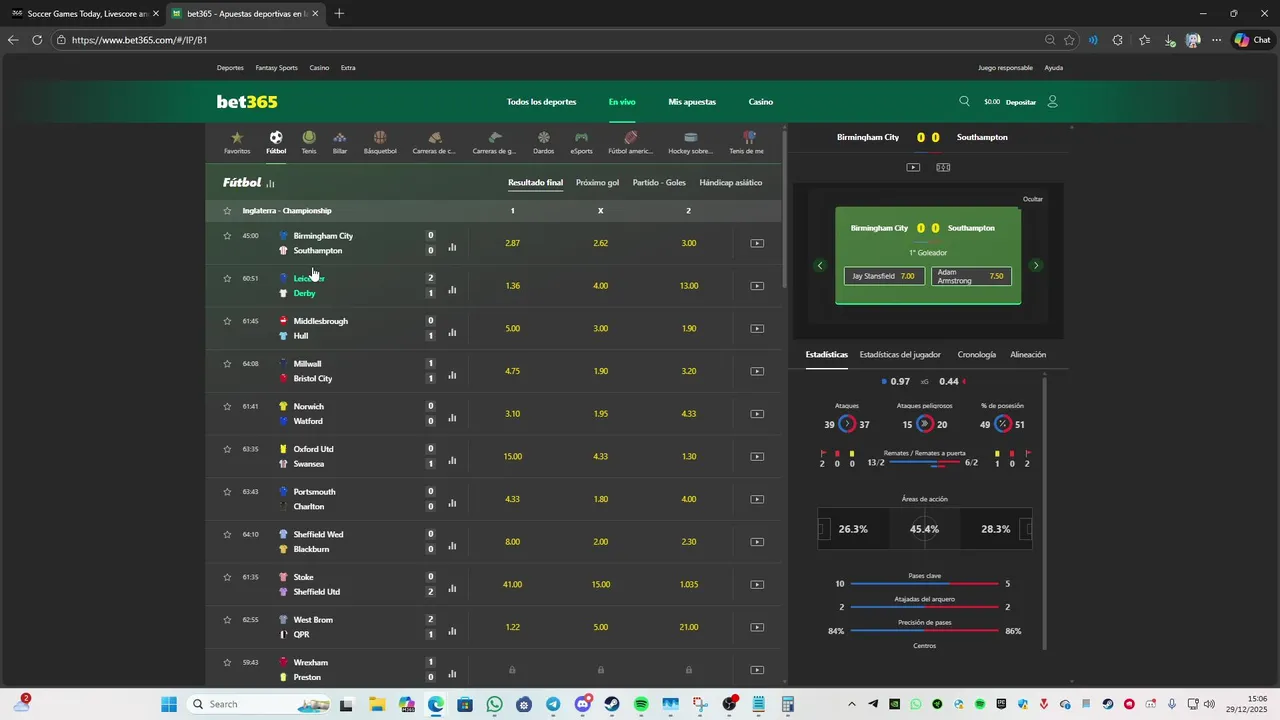Open Telegram from the taskbar

click(x=553, y=704)
